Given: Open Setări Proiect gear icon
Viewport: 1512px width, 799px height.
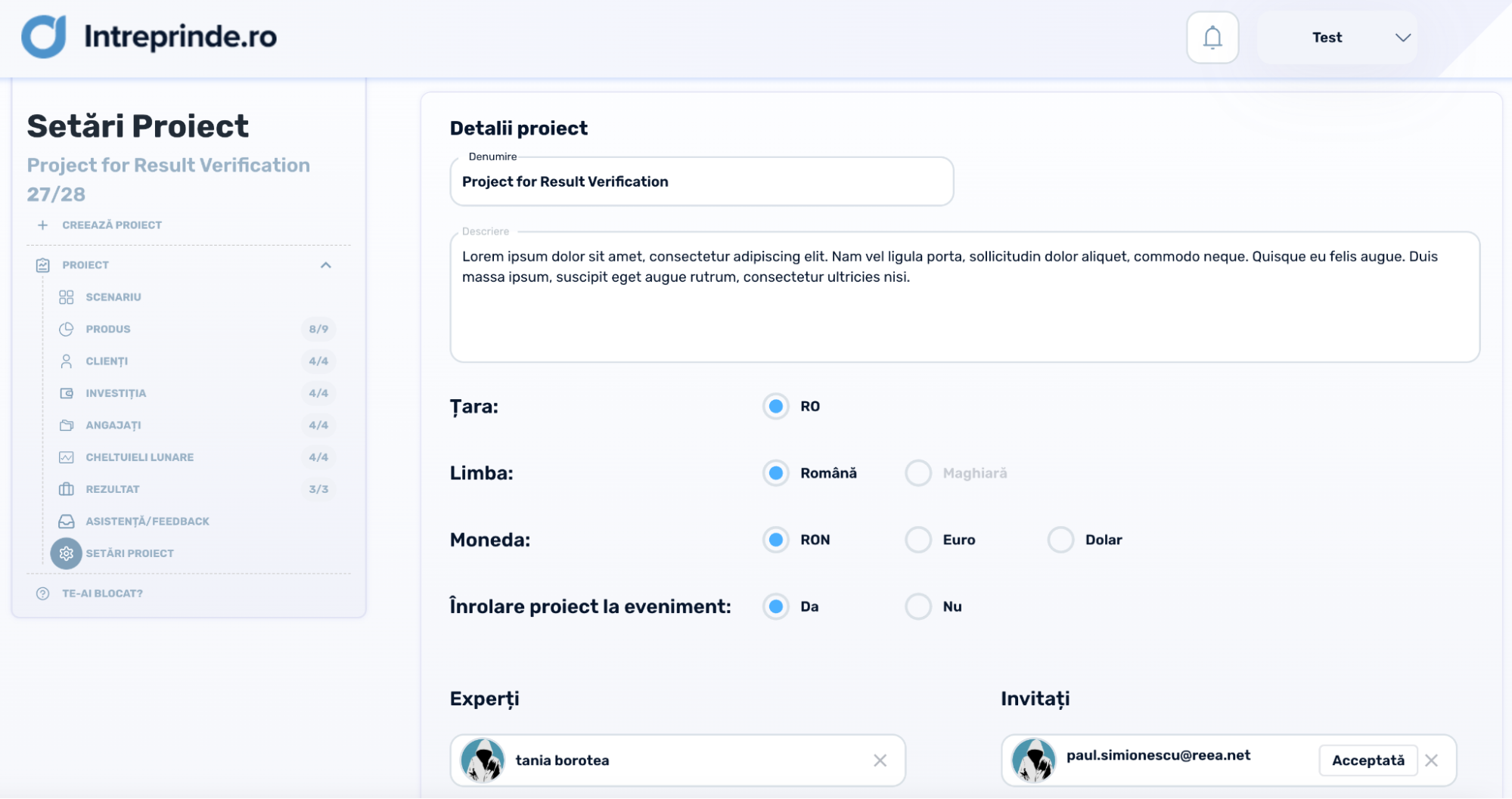Looking at the screenshot, I should click(66, 553).
